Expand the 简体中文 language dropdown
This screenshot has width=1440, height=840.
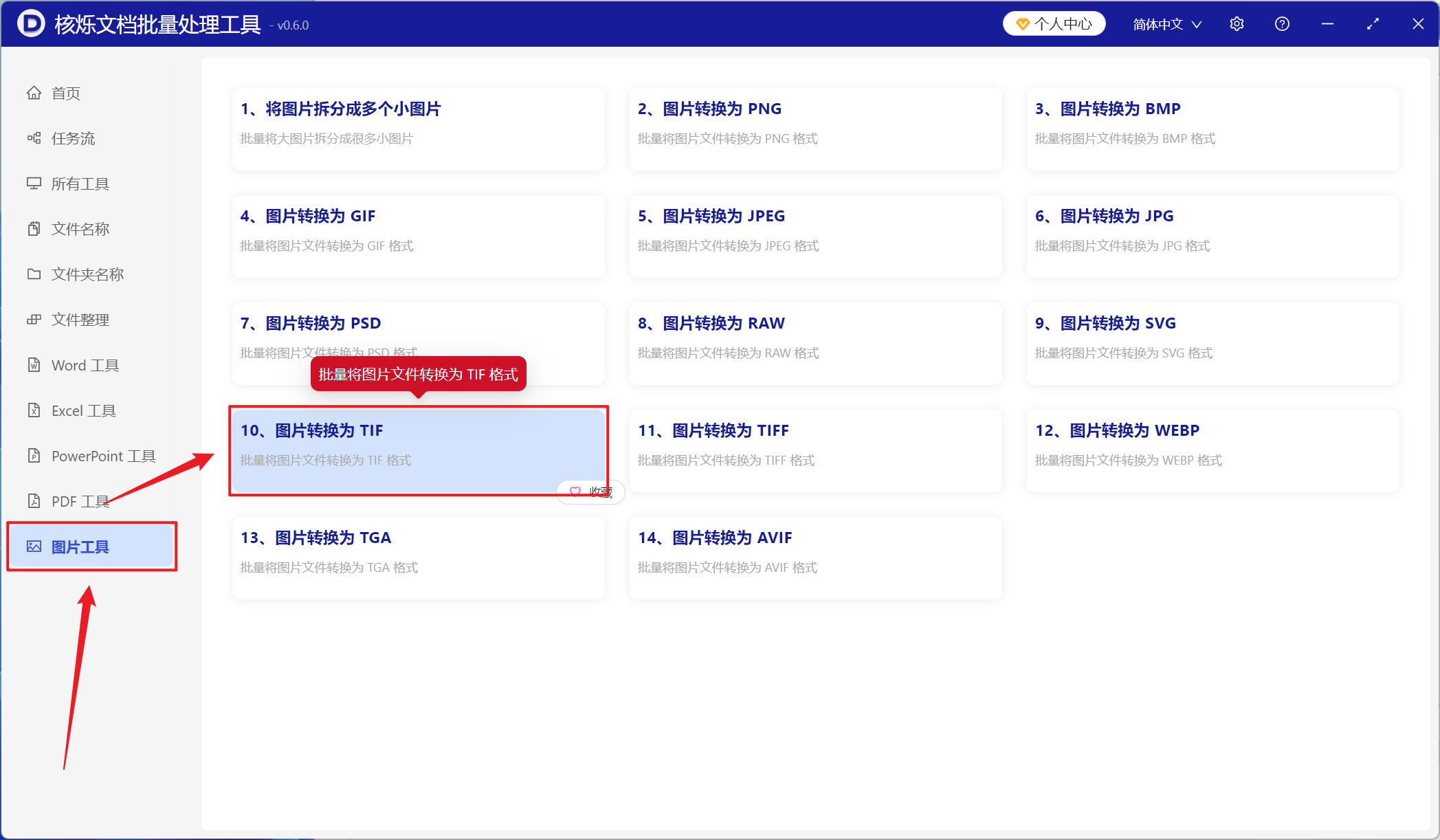1167,24
